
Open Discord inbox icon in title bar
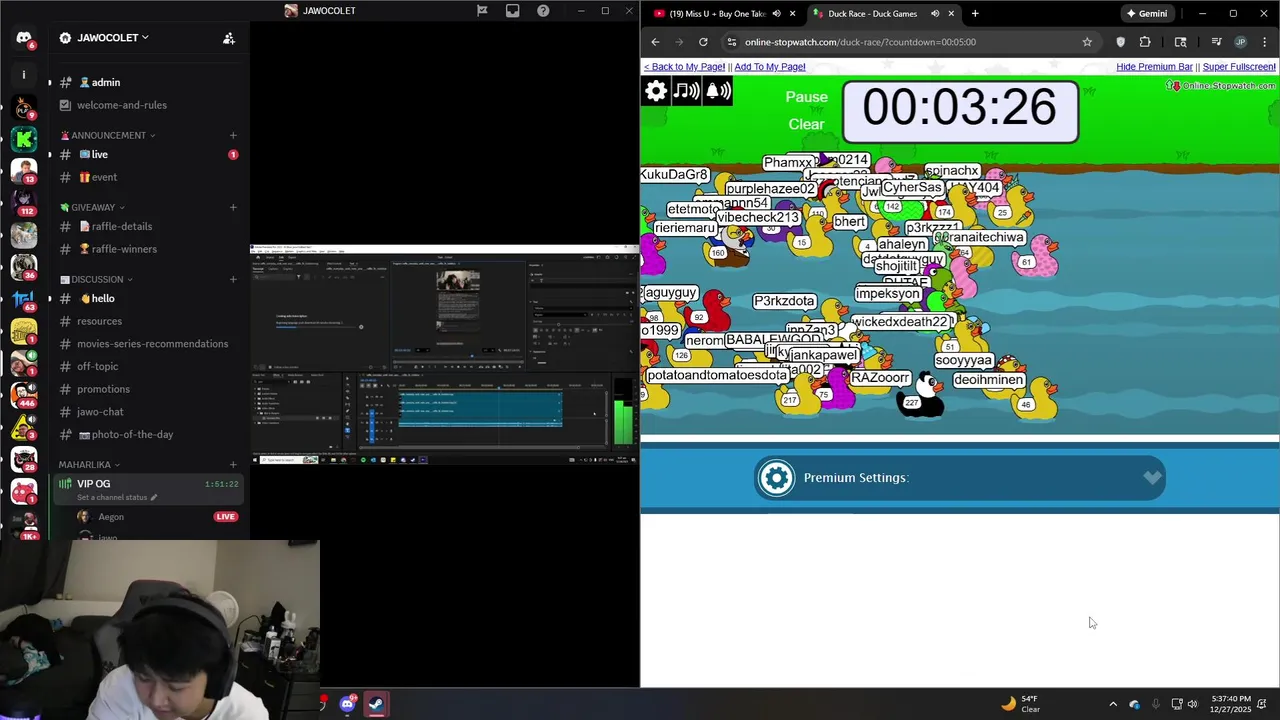[512, 11]
